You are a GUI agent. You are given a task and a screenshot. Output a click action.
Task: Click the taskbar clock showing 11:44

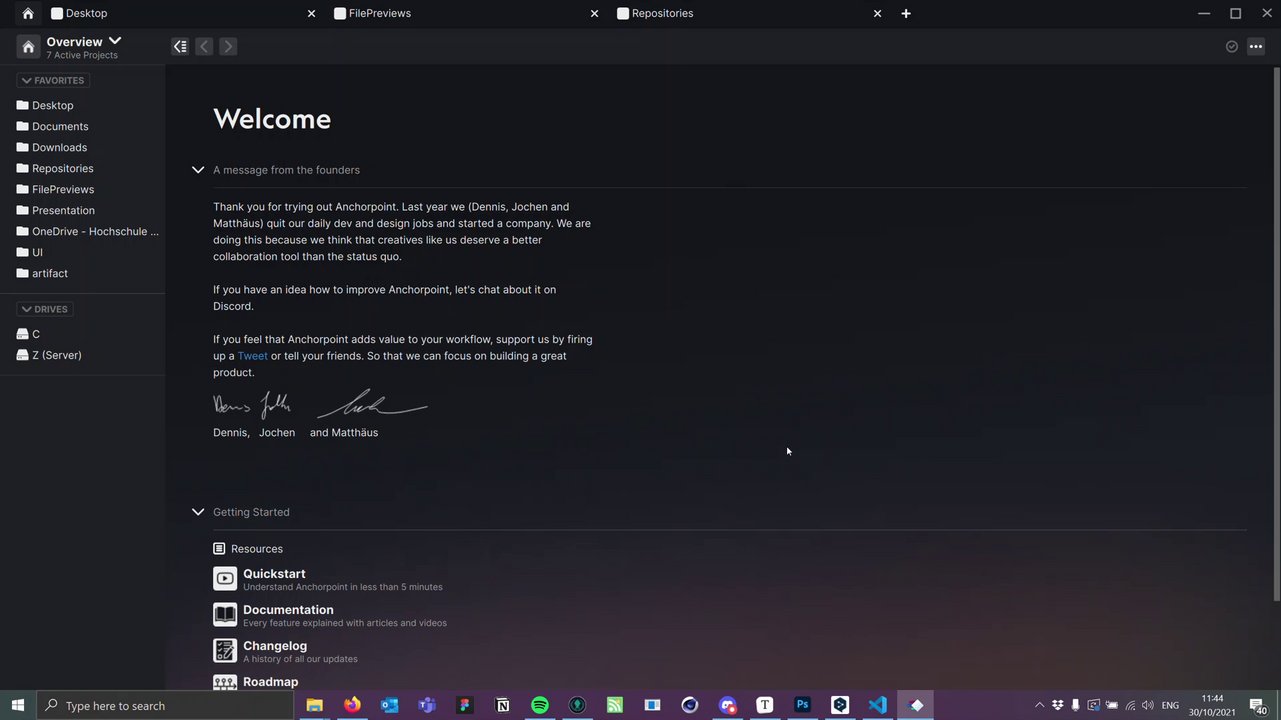tap(1212, 705)
